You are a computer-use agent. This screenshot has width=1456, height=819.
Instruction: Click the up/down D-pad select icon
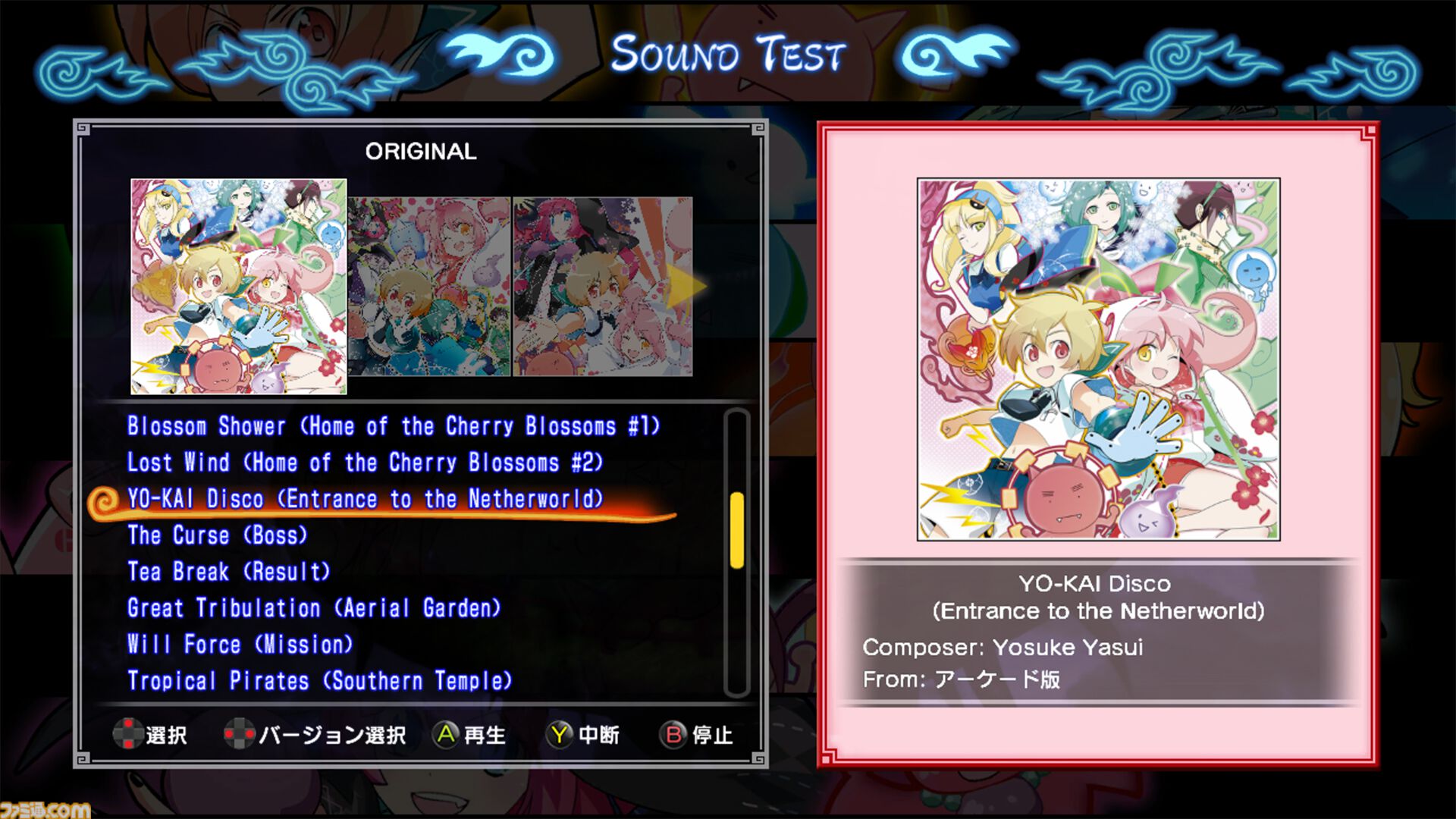click(x=128, y=734)
